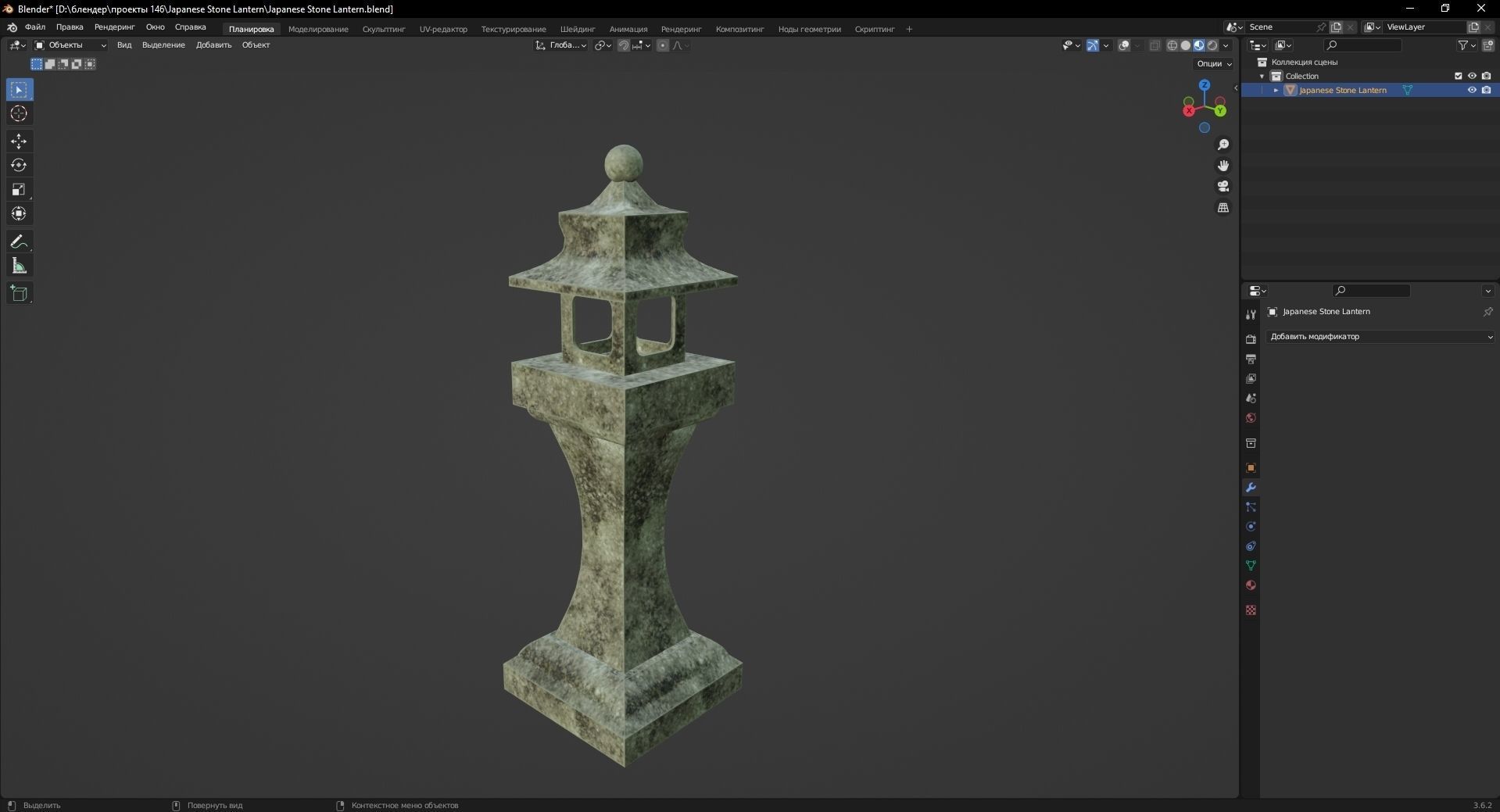
Task: Open the View Layer properties tab
Action: pos(1251,378)
